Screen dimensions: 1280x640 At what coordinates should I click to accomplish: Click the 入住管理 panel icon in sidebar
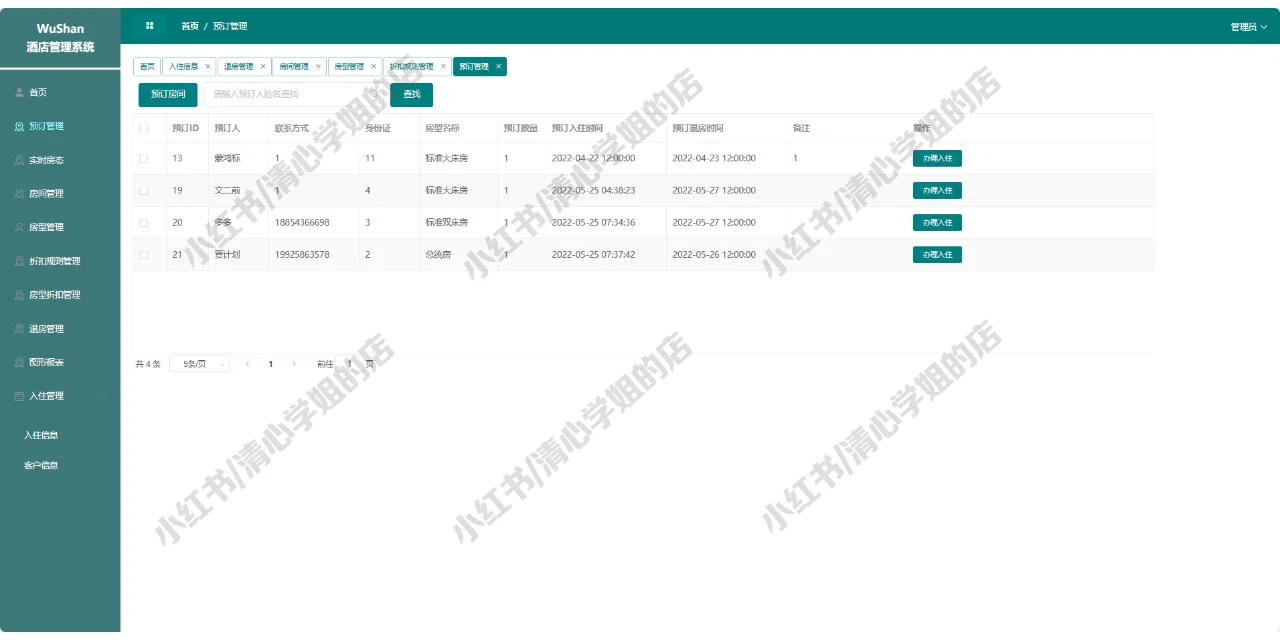[x=21, y=396]
